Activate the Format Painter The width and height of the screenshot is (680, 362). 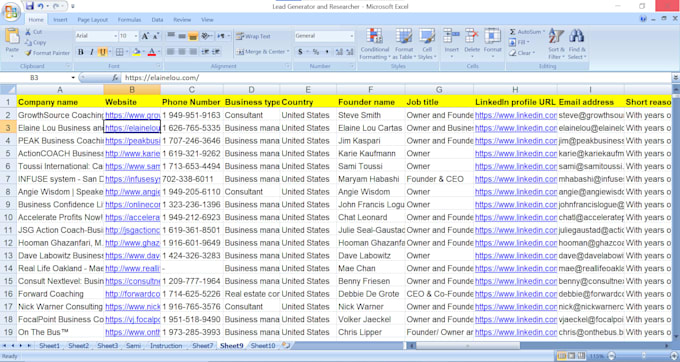coord(47,53)
